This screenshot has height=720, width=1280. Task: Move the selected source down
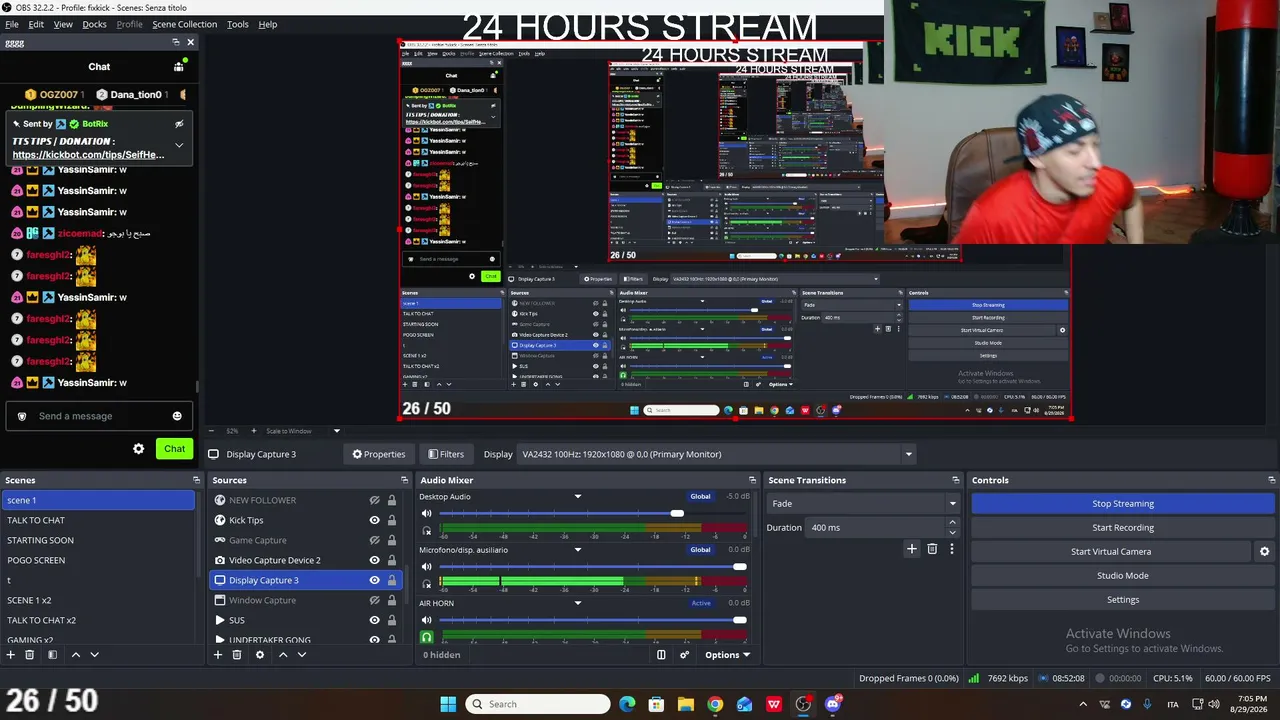[301, 655]
